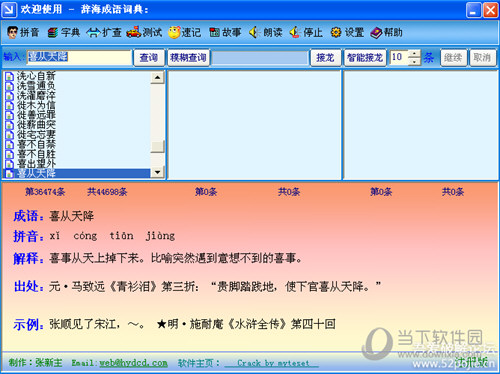Image resolution: width=500 pixels, height=374 pixels.
Task: Click the 智能接龙 smart chain button
Action: 365,58
